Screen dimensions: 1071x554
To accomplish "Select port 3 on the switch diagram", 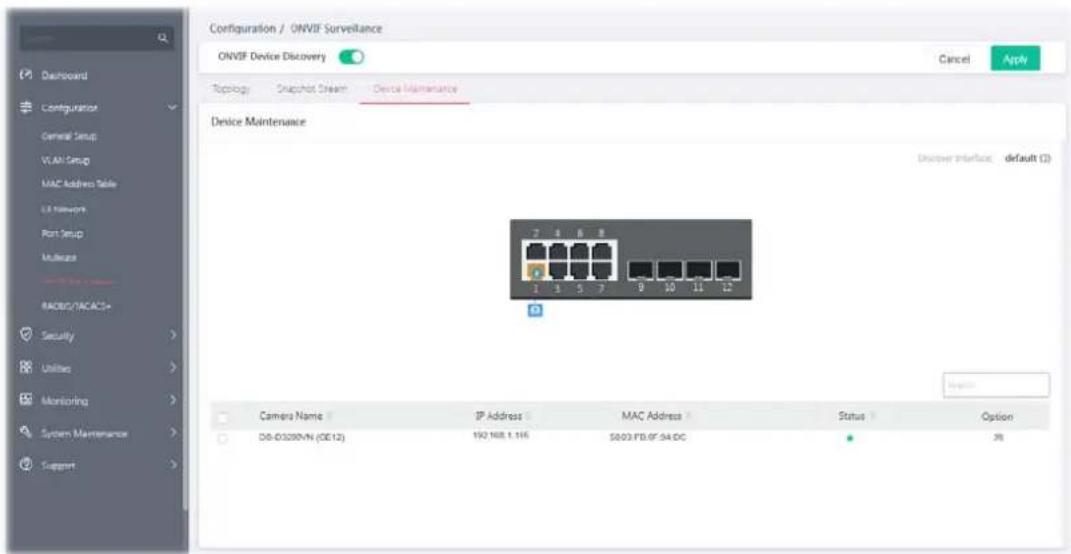I will tap(557, 271).
